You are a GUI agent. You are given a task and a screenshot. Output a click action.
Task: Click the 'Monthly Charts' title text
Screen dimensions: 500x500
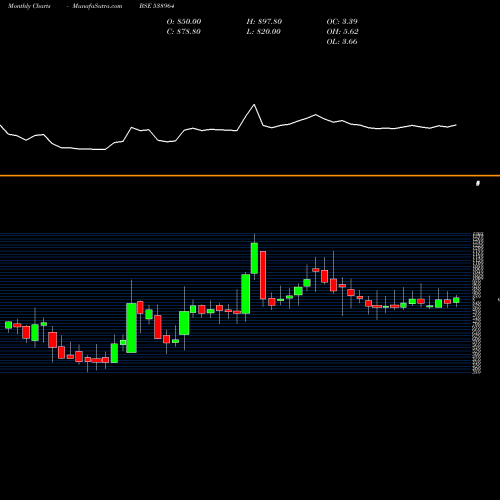click(x=29, y=6)
